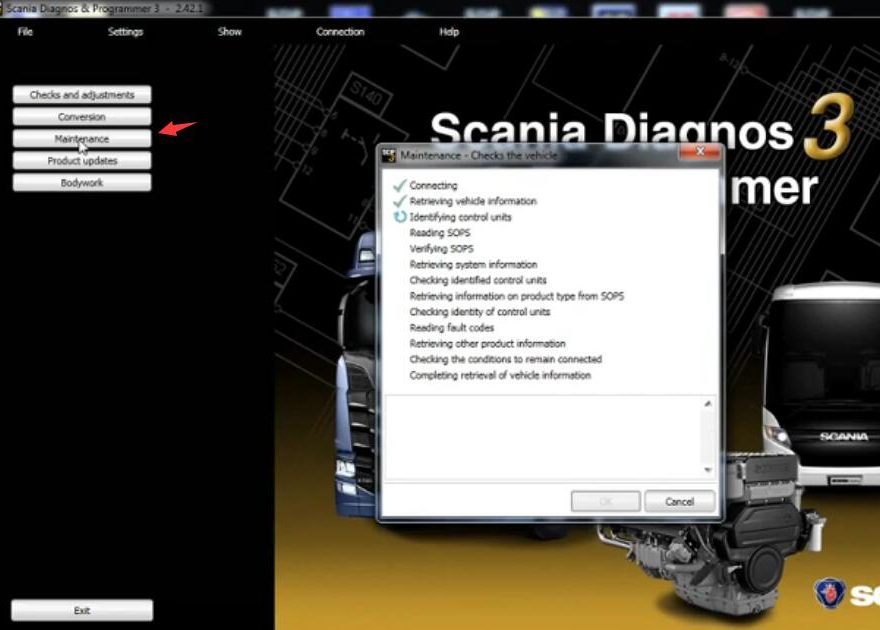Click the Exit button
Viewport: 880px width, 630px height.
coord(82,610)
